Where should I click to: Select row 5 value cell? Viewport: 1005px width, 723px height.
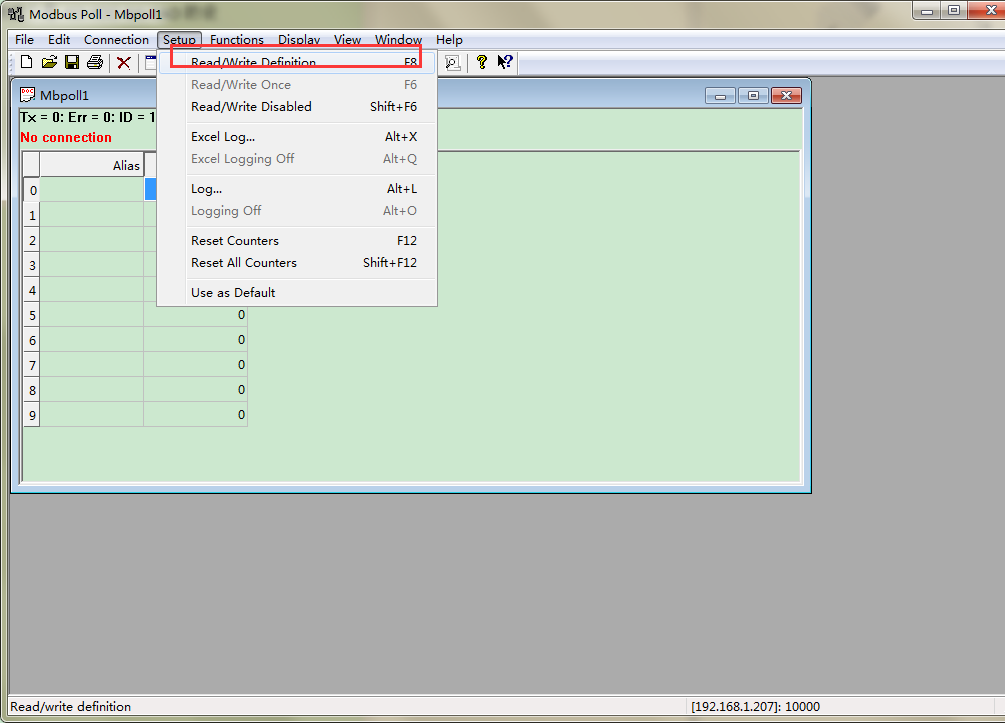(x=196, y=315)
